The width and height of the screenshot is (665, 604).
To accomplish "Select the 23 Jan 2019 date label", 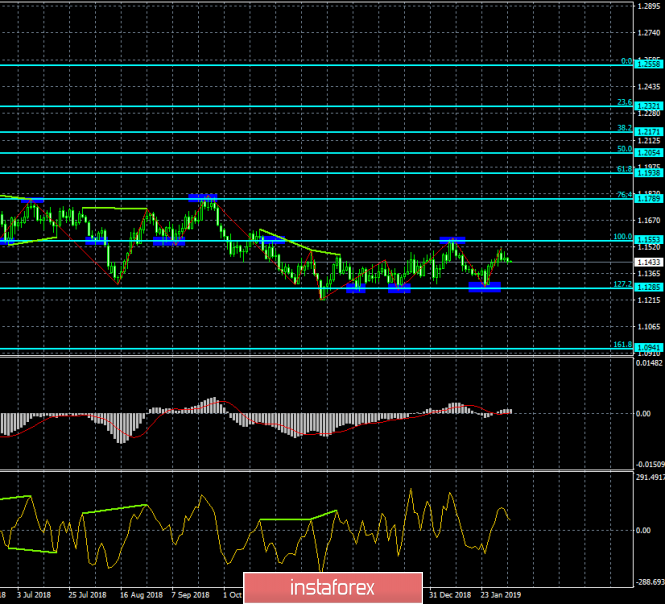I will click(x=503, y=593).
